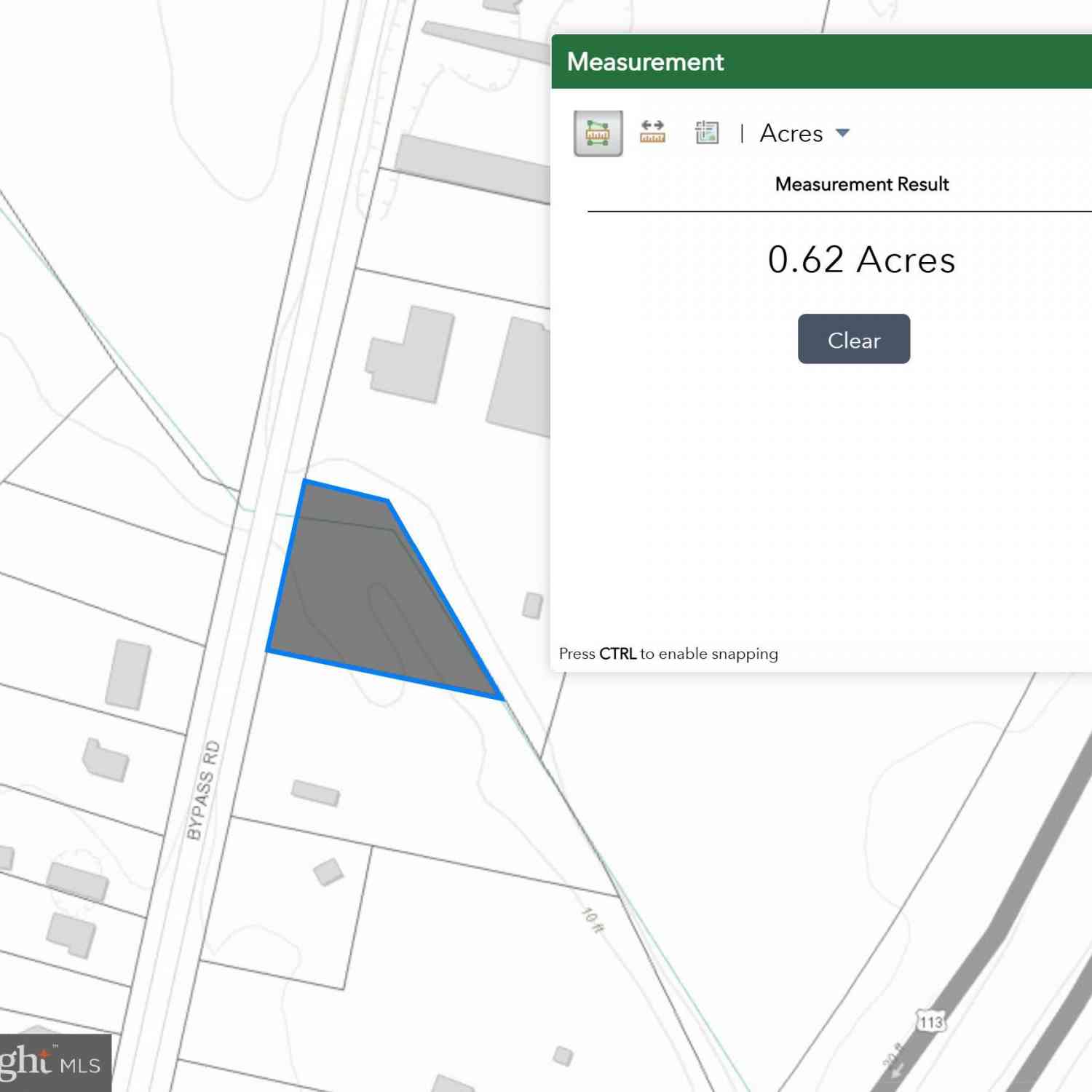Image resolution: width=1092 pixels, height=1092 pixels.
Task: Click the BYPASS RD road label
Action: click(203, 790)
